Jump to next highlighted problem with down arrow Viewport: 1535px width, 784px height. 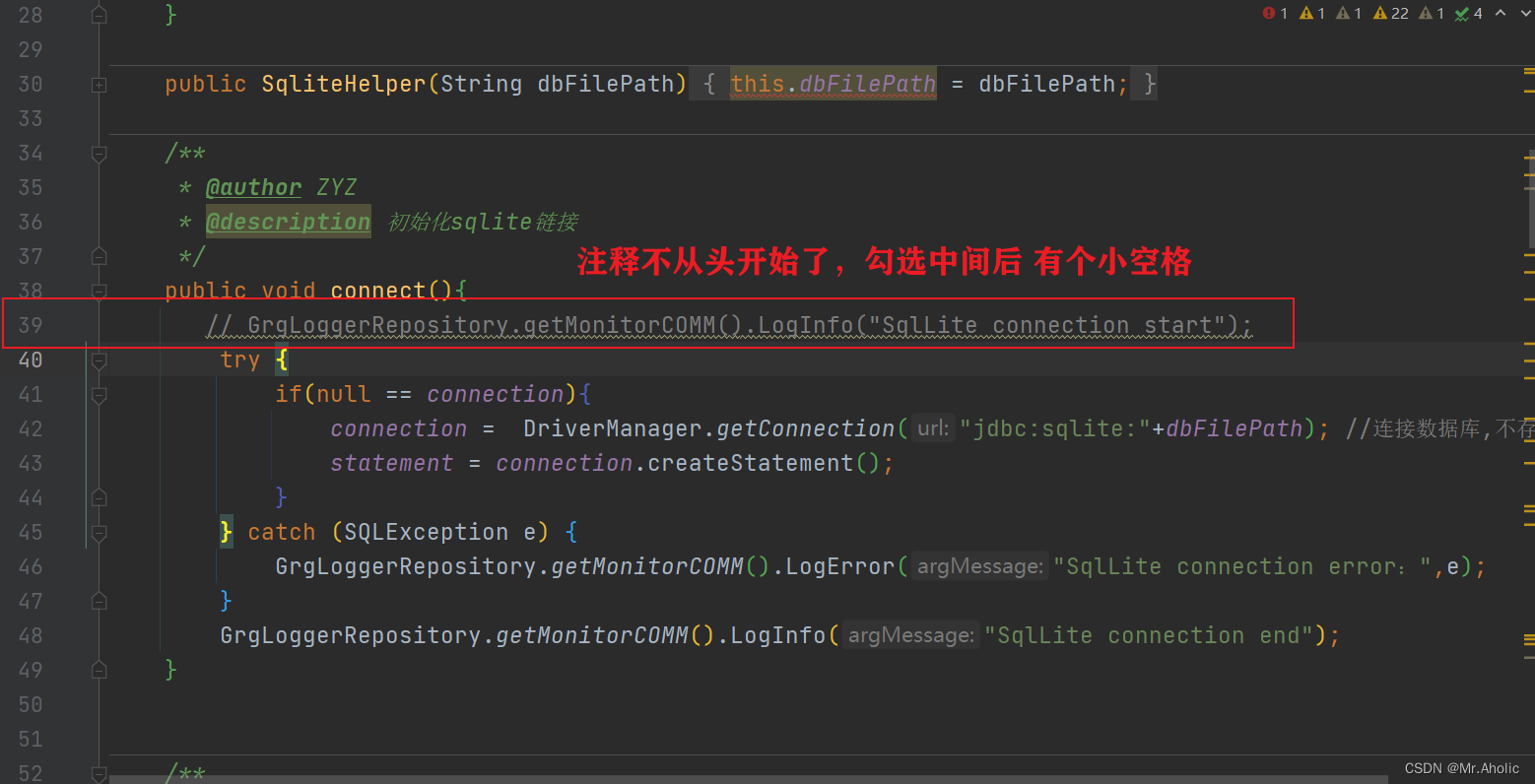tap(1524, 13)
